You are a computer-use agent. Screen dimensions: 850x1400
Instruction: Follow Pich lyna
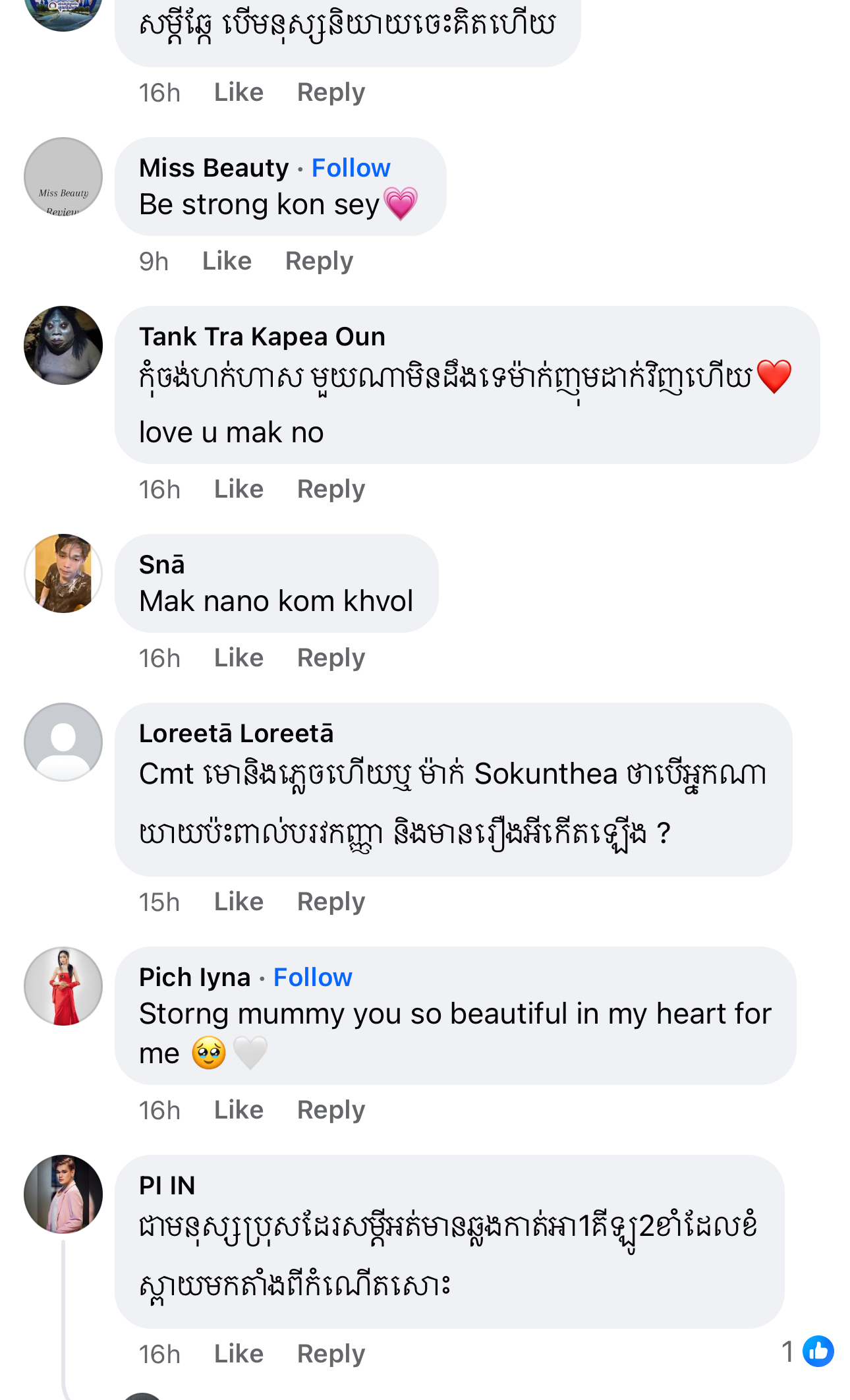tap(312, 977)
